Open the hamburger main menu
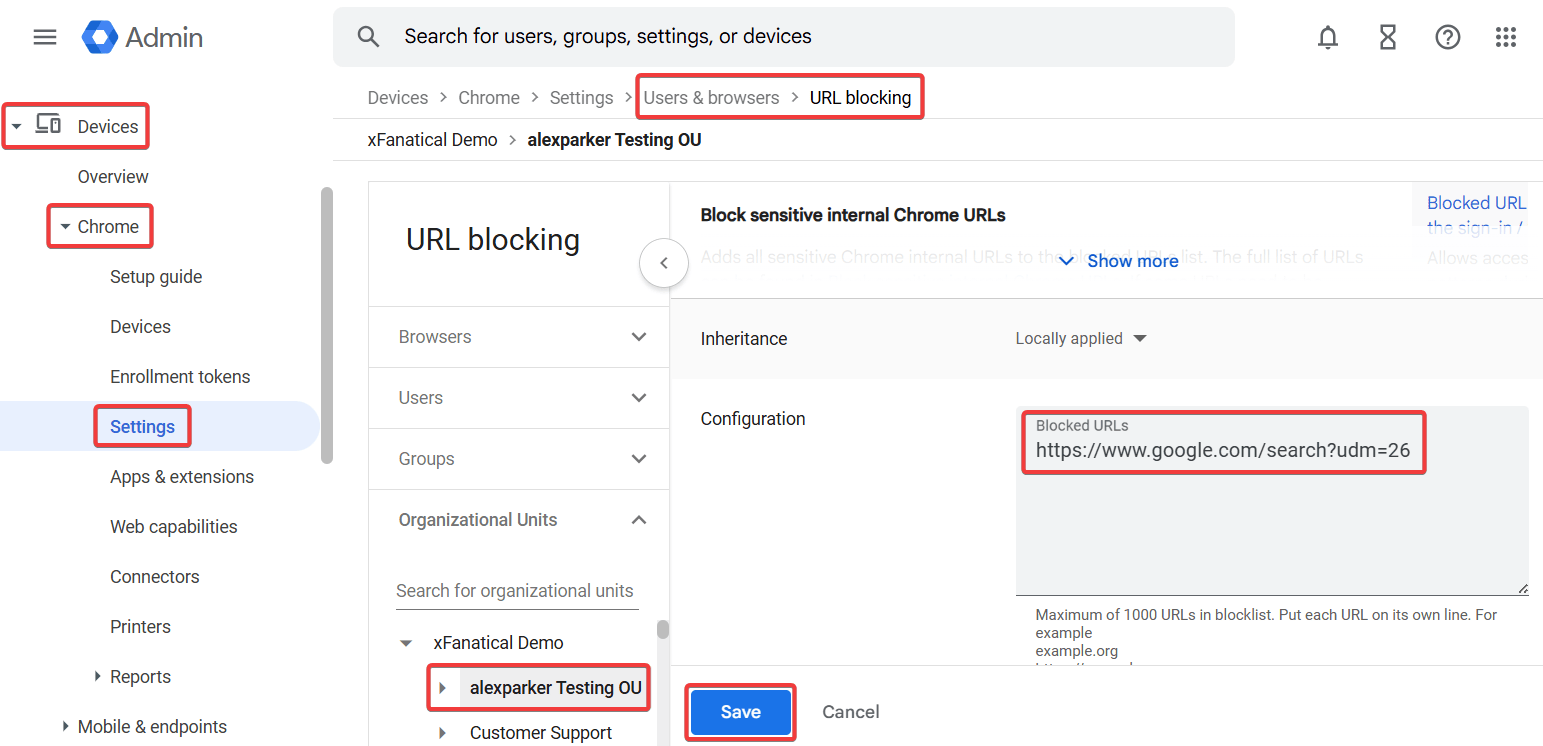The image size is (1543, 746). pyautogui.click(x=45, y=38)
